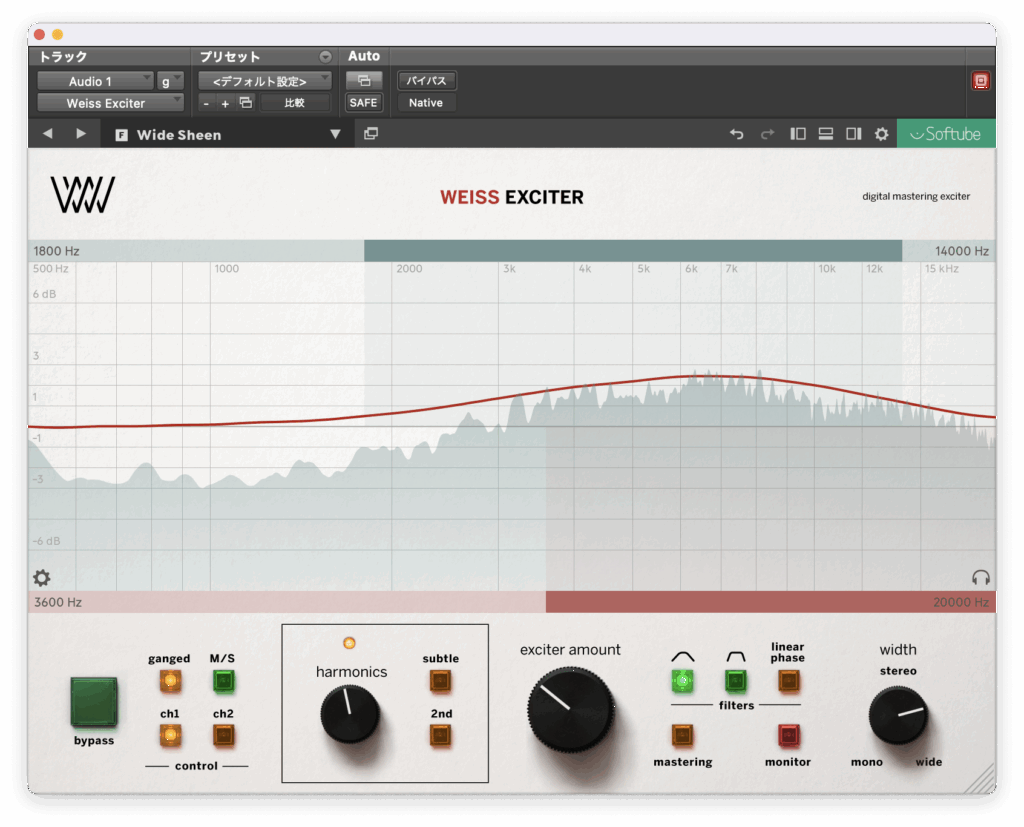Toggle the SAFE automation button

[364, 103]
